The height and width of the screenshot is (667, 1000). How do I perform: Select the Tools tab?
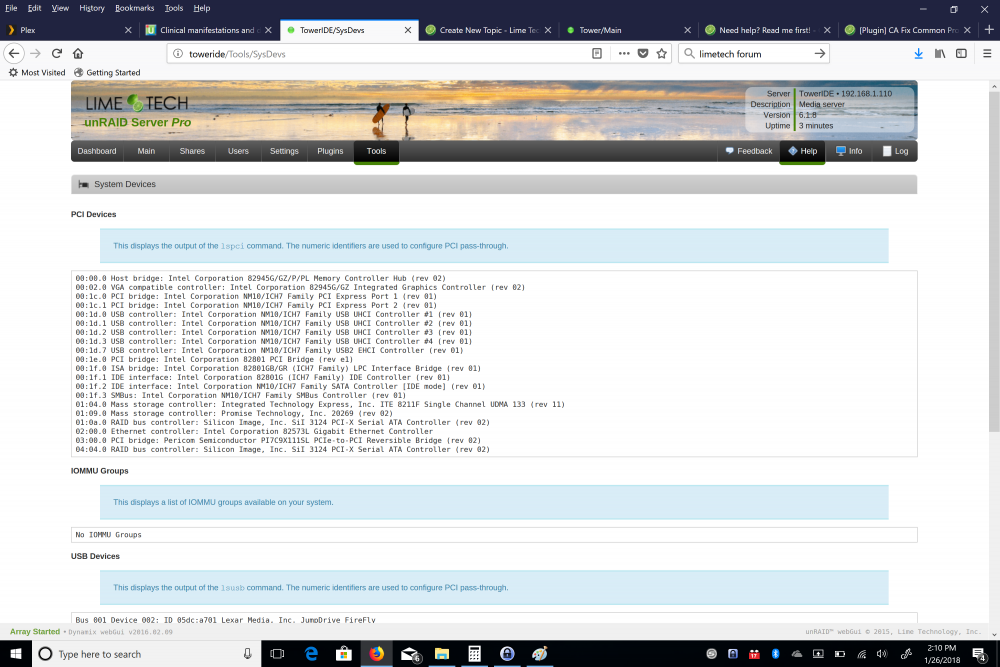pos(376,152)
